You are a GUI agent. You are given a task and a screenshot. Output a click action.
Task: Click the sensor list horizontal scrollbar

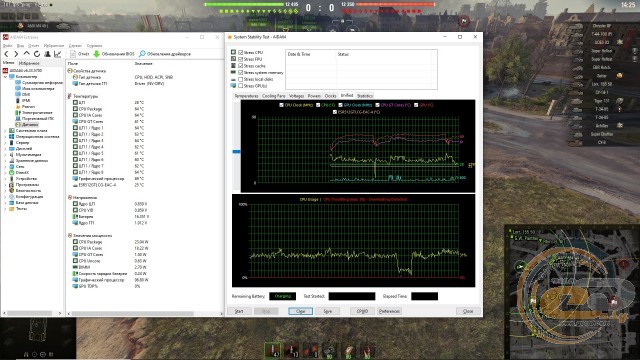click(132, 313)
